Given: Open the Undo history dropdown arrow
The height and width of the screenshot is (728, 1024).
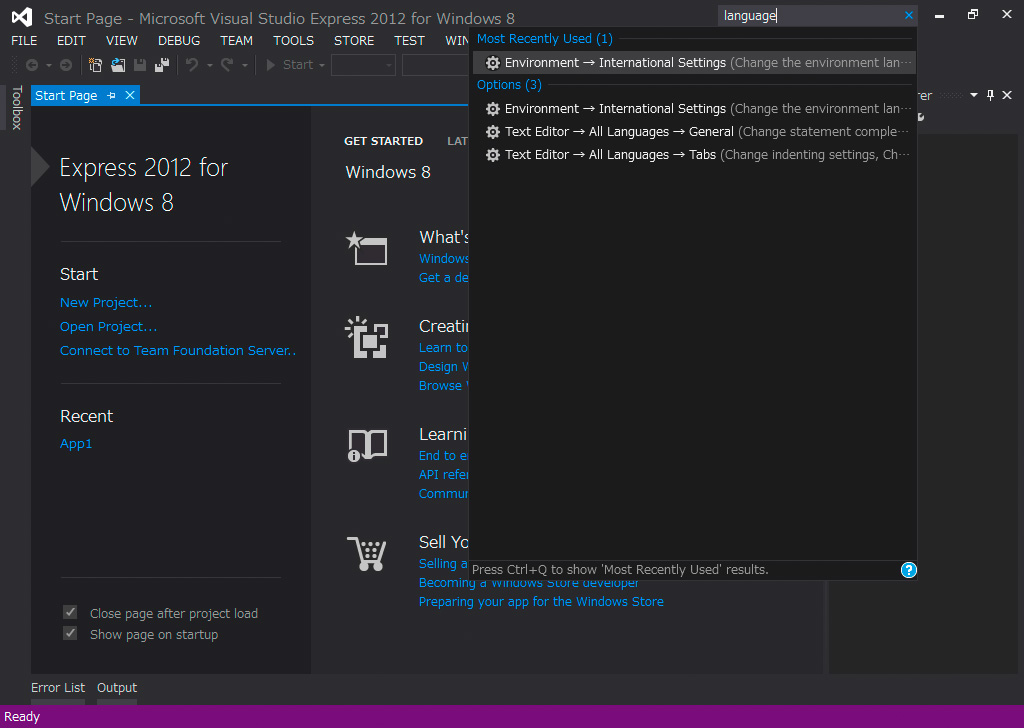Looking at the screenshot, I should click(210, 65).
